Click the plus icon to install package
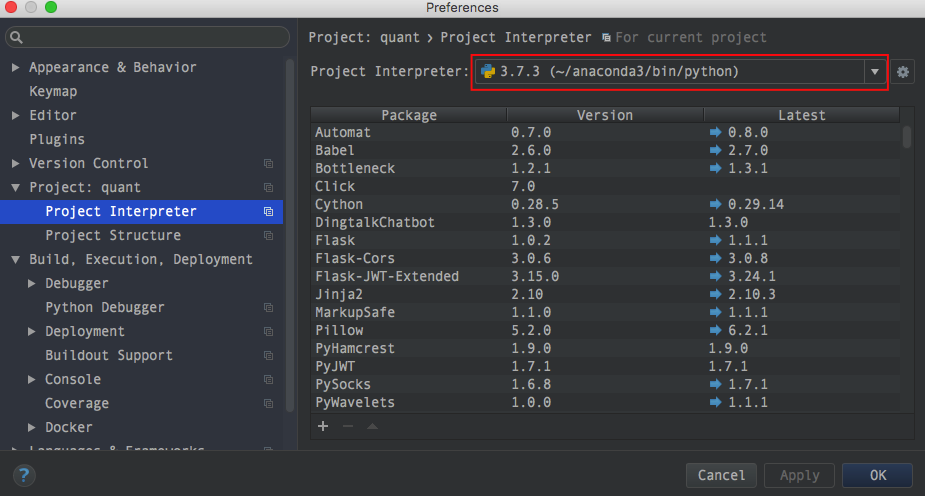The width and height of the screenshot is (925, 496). (323, 426)
